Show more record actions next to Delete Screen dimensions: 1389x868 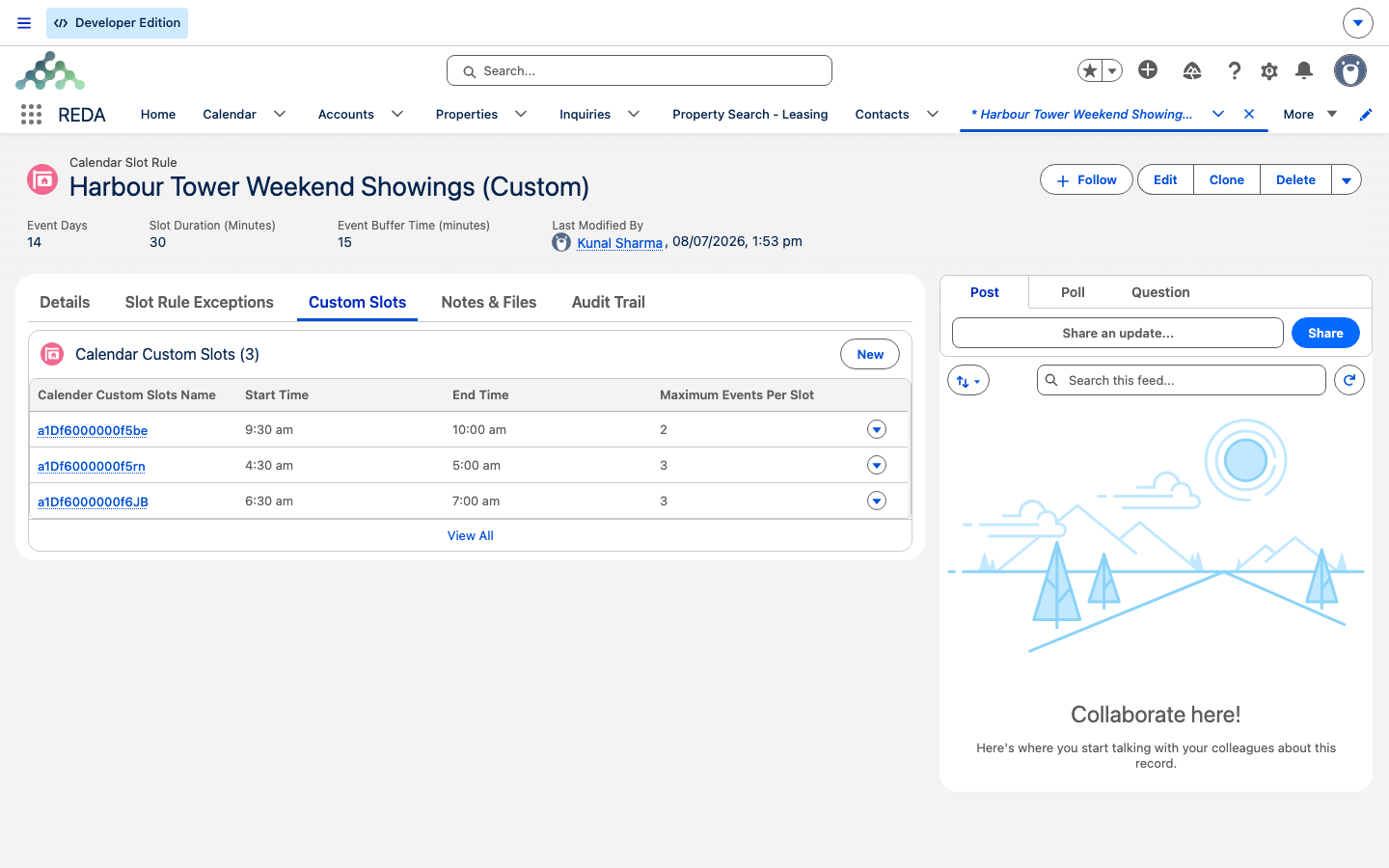coord(1347,179)
